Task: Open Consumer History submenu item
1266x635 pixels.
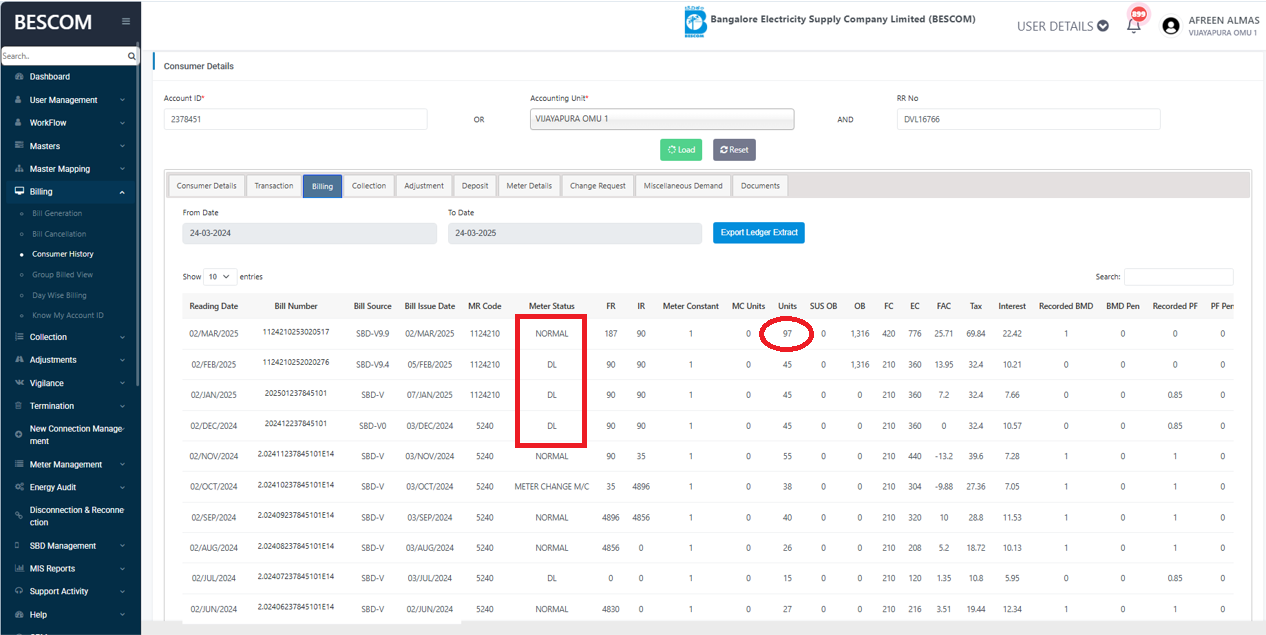Action: 63,254
